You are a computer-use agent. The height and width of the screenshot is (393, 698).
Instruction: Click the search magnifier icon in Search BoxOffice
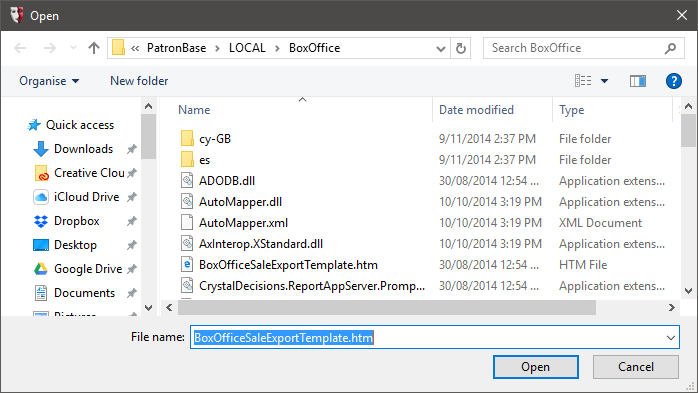(x=670, y=48)
